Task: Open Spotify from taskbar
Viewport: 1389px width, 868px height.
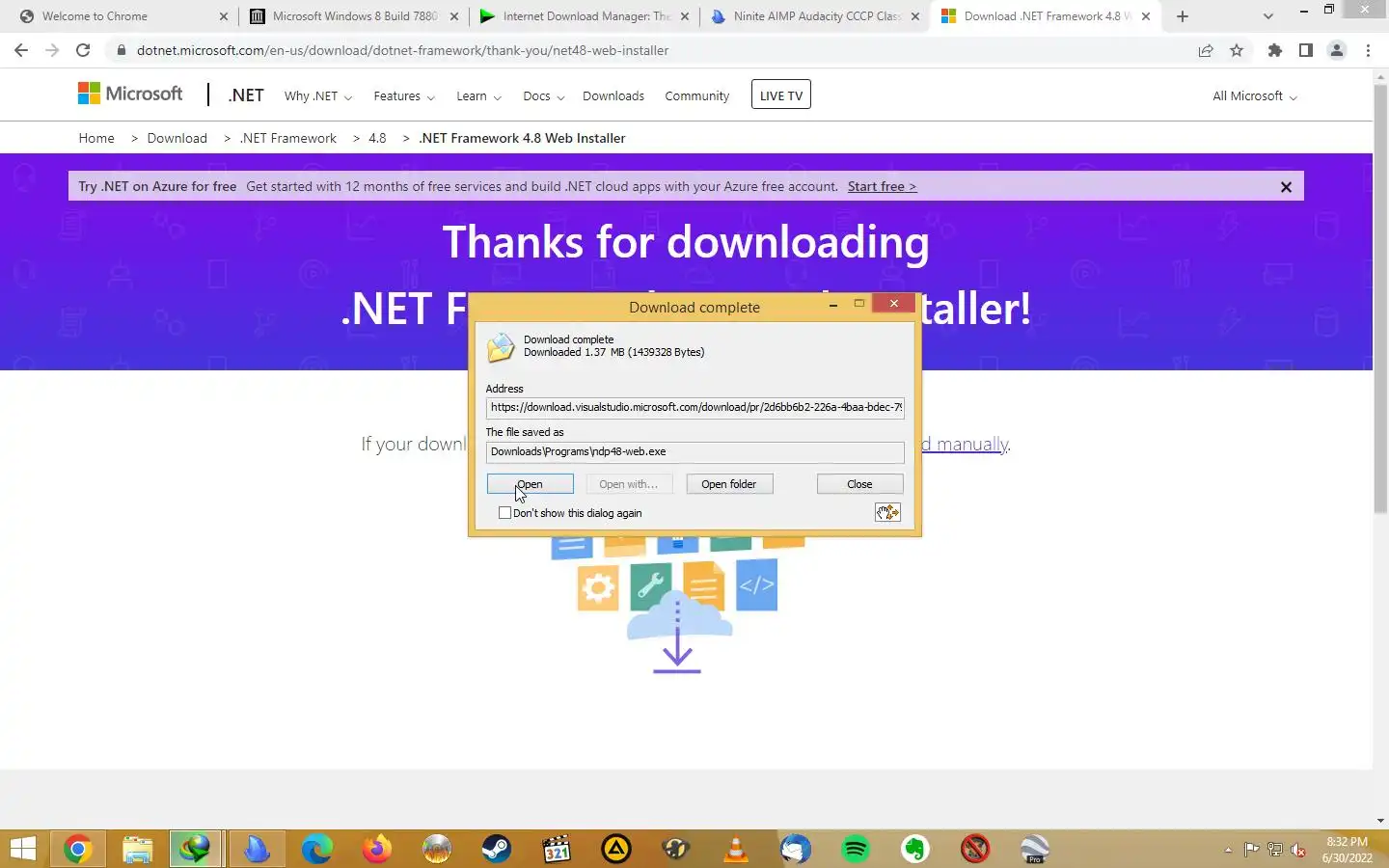Action: (x=856, y=849)
